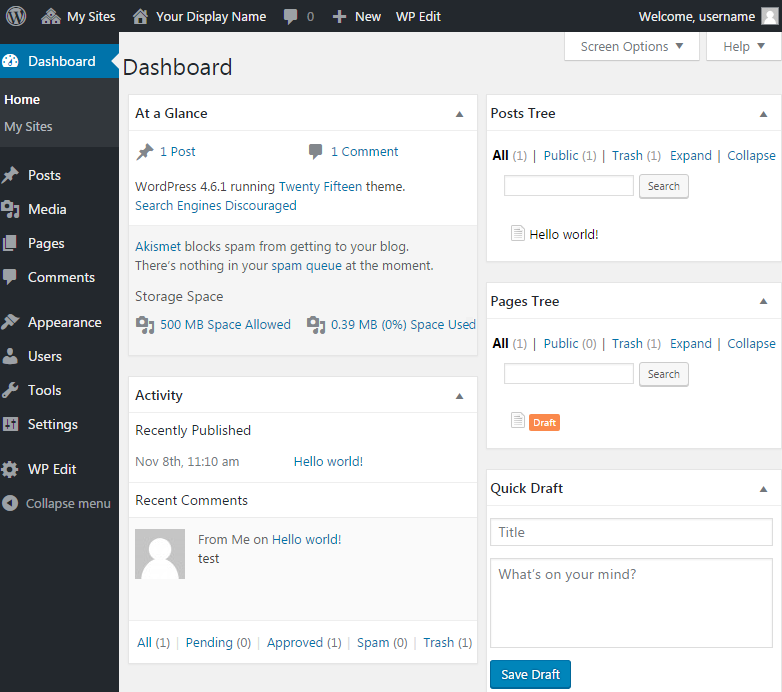Viewport: 782px width, 692px height.
Task: Select Home submenu under Dashboard
Action: (22, 100)
